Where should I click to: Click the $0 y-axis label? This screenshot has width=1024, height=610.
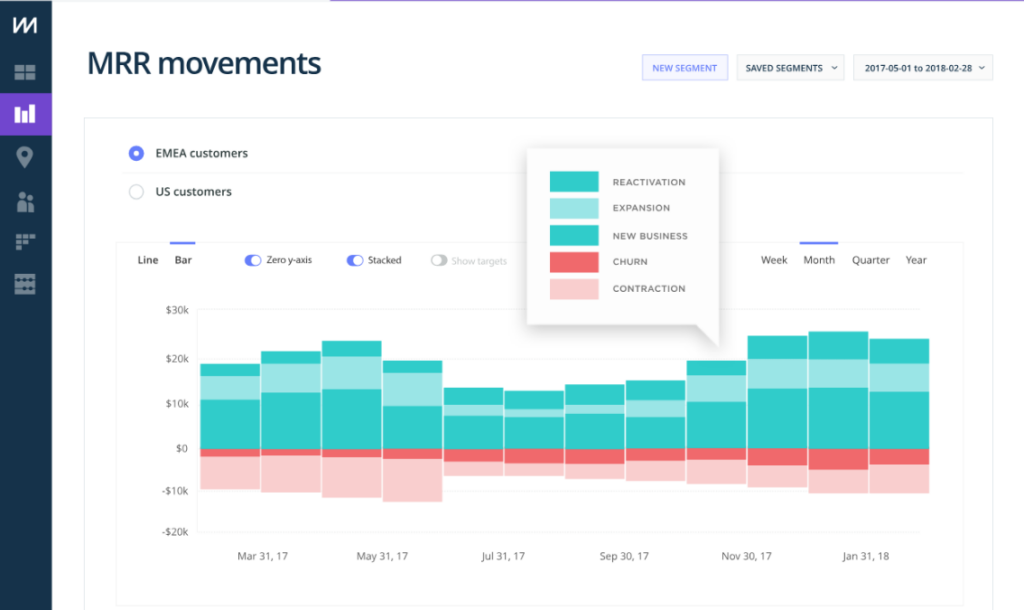(182, 448)
